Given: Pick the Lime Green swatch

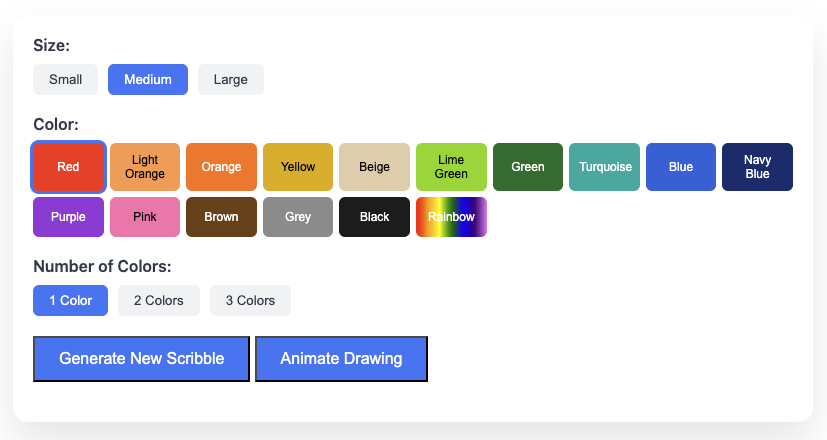Looking at the screenshot, I should [451, 167].
